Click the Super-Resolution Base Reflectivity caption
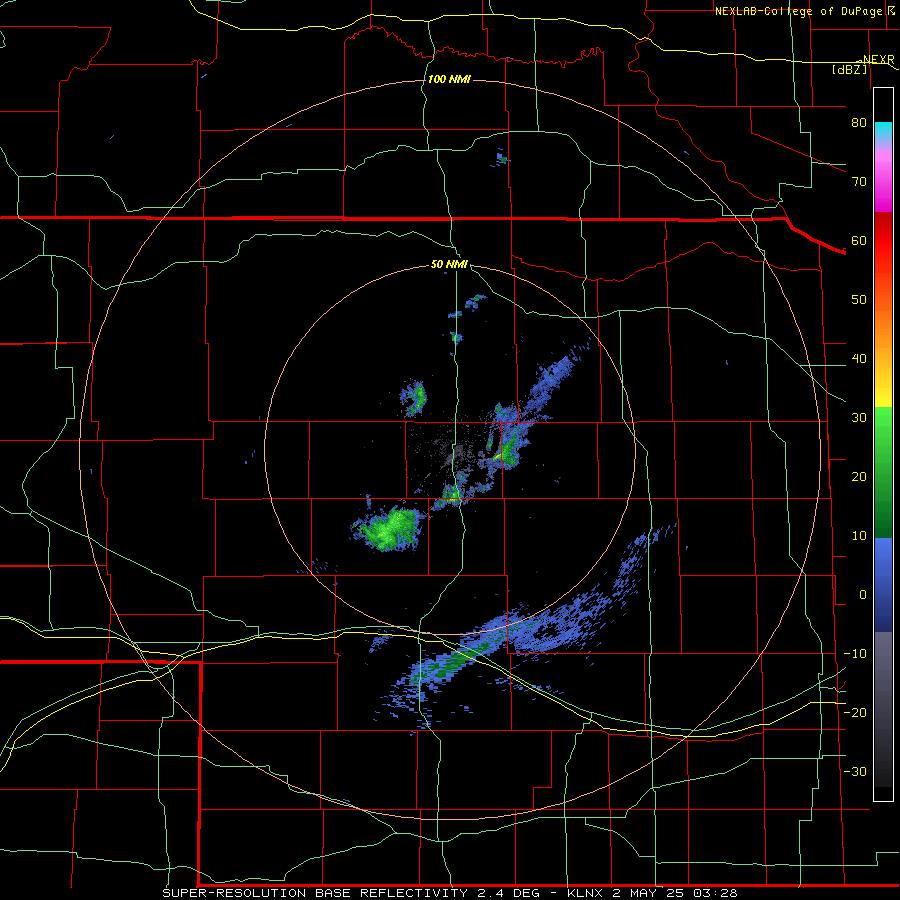Screen dimensions: 900x900 pyautogui.click(x=449, y=893)
